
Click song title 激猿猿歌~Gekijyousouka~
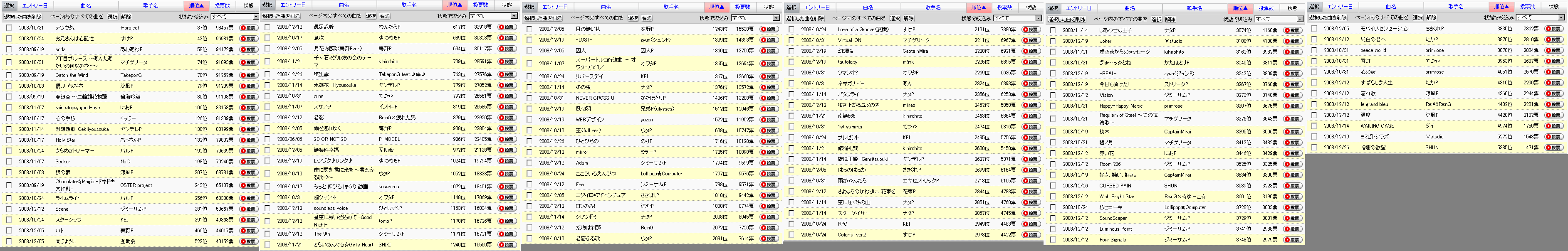84,130
